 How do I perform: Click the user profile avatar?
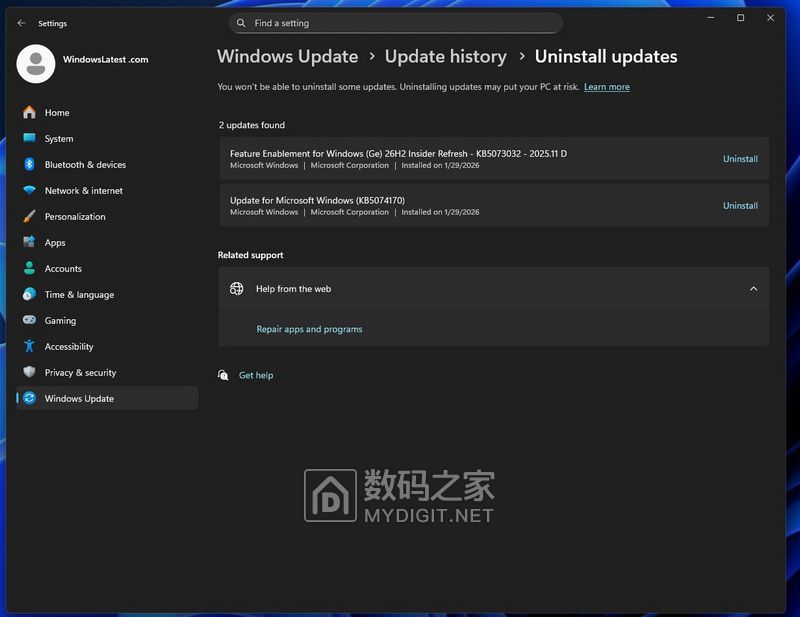pyautogui.click(x=36, y=64)
